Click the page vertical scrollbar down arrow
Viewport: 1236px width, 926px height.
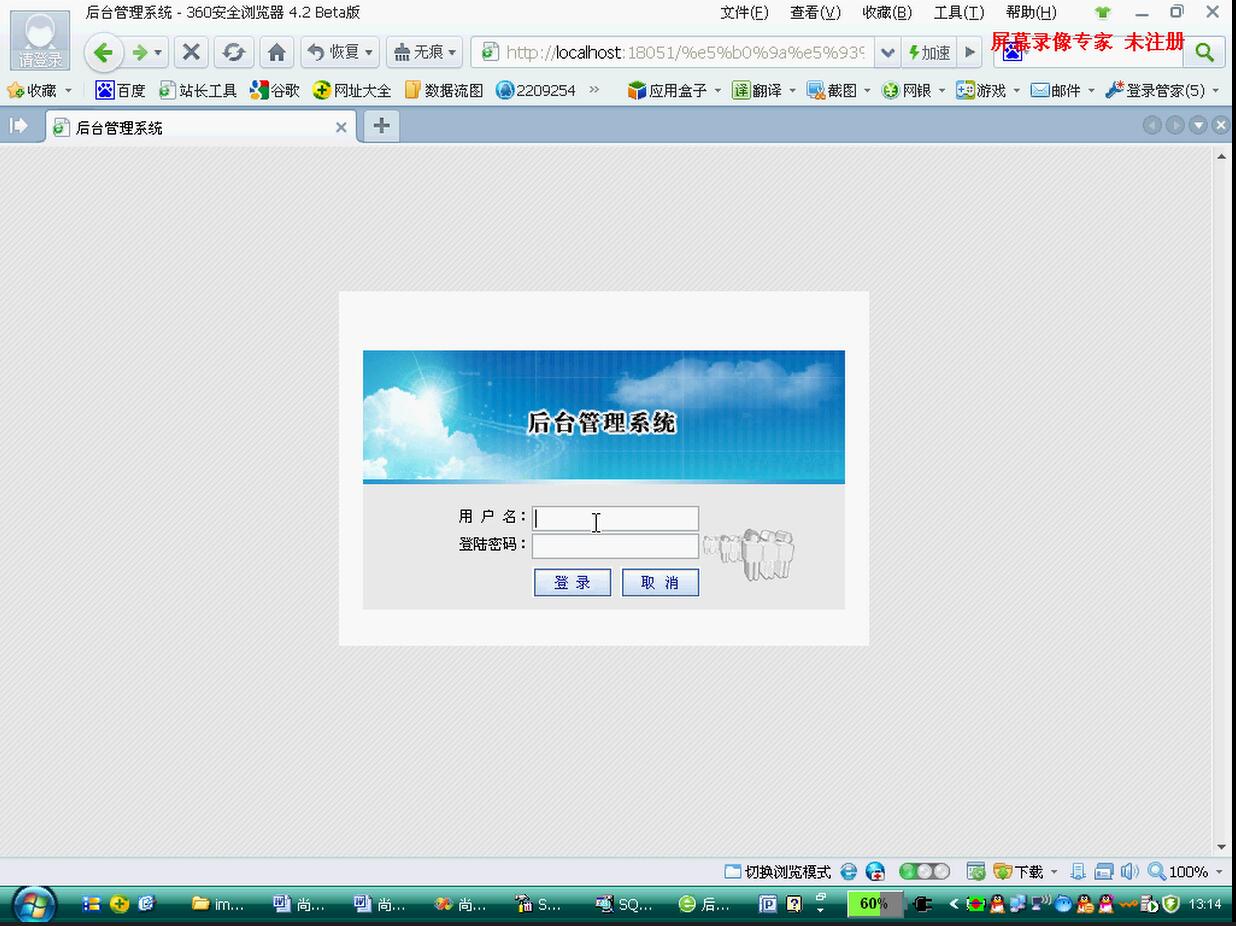(x=1221, y=847)
